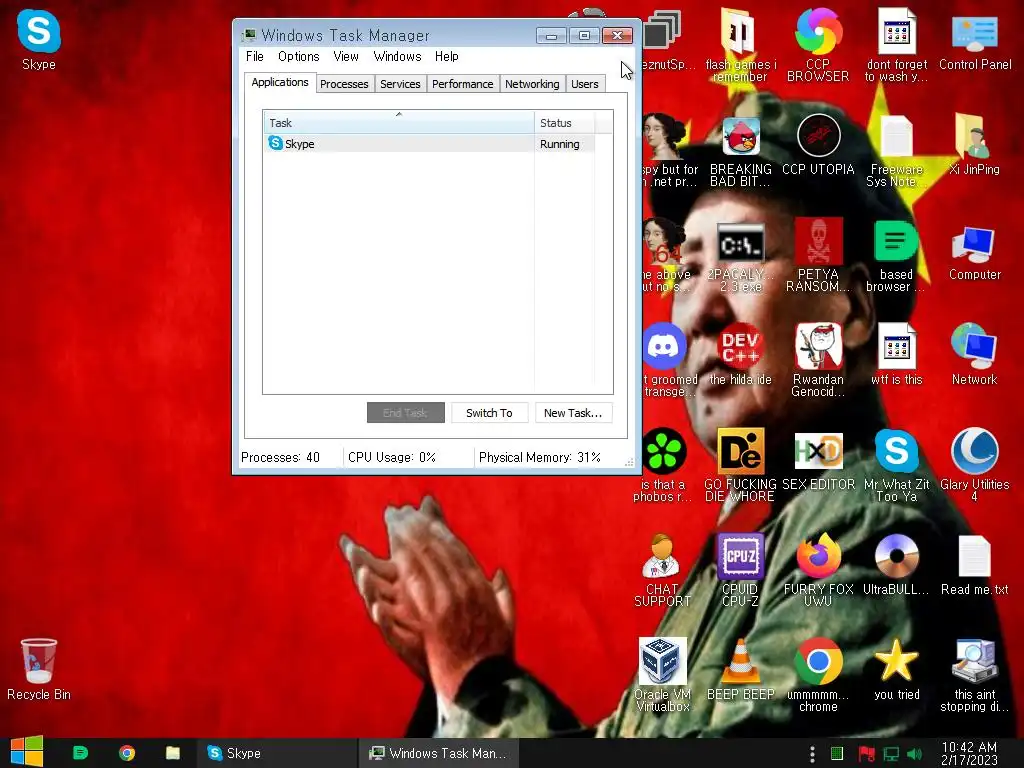Open the folder icon on the taskbar
1024x768 pixels.
pyautogui.click(x=172, y=753)
